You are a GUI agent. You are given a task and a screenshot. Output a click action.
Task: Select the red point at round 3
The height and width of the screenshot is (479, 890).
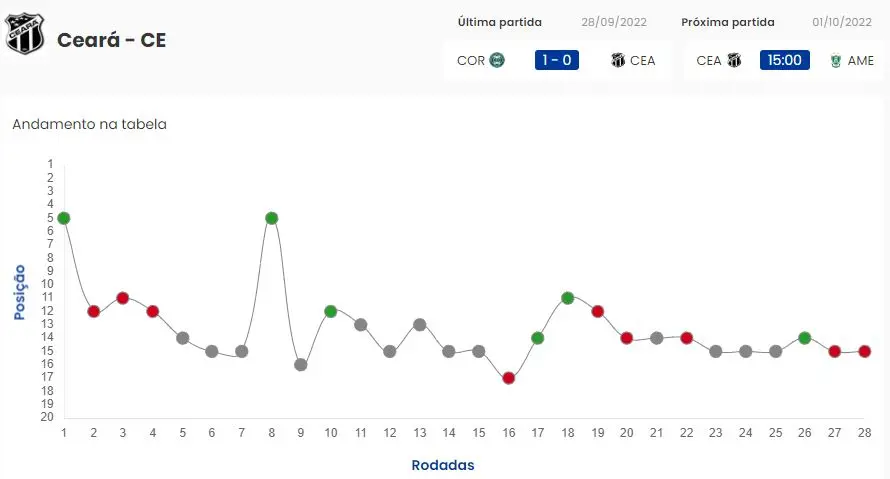coord(123,298)
